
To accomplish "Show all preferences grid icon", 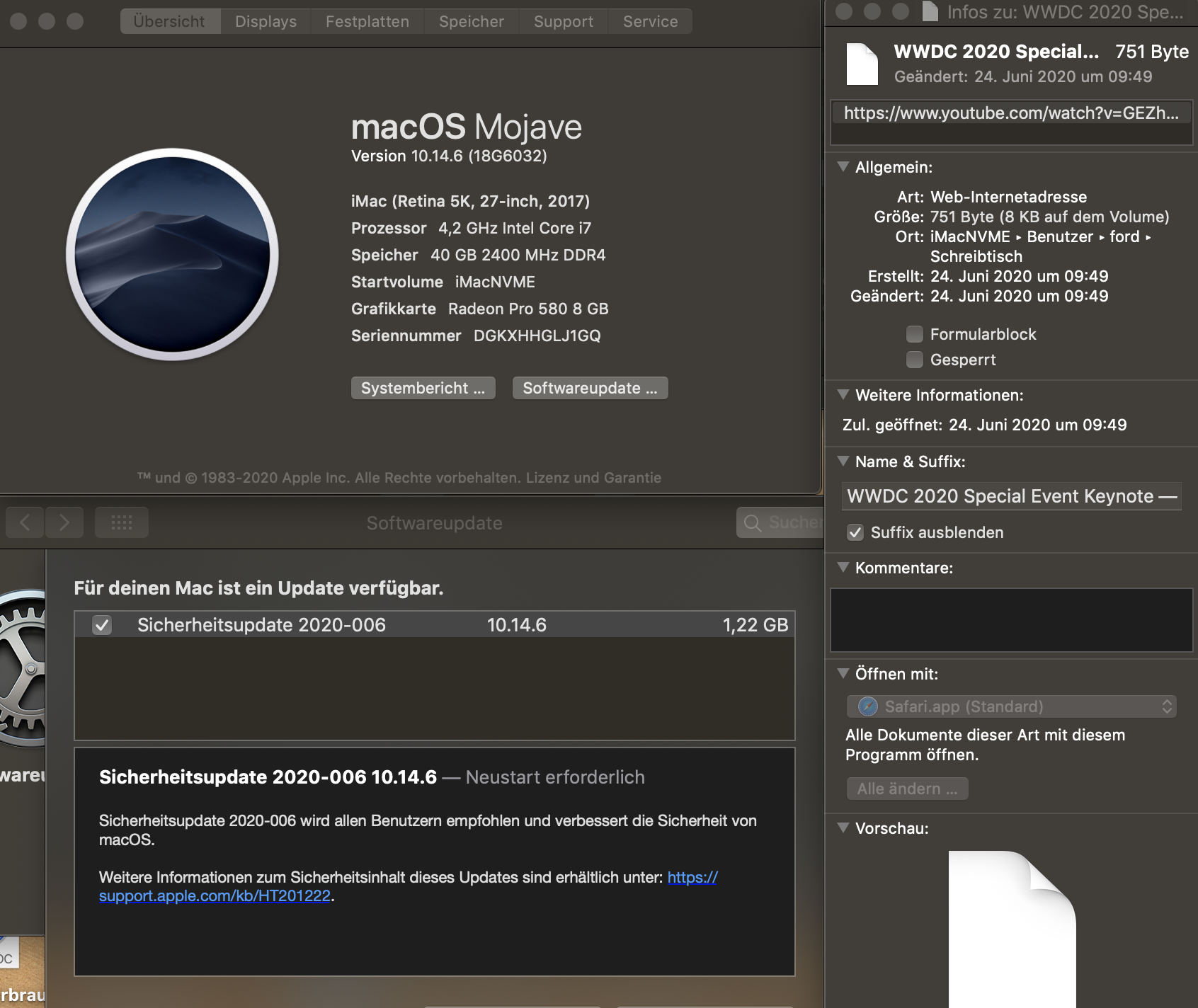I will point(122,522).
